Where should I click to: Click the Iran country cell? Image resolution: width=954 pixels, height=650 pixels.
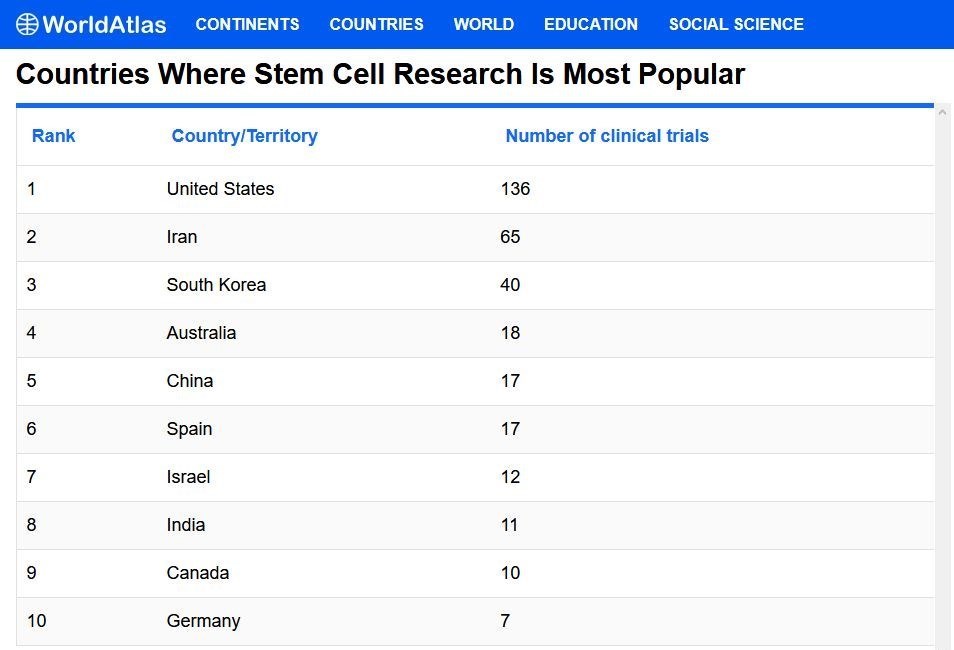[x=182, y=237]
